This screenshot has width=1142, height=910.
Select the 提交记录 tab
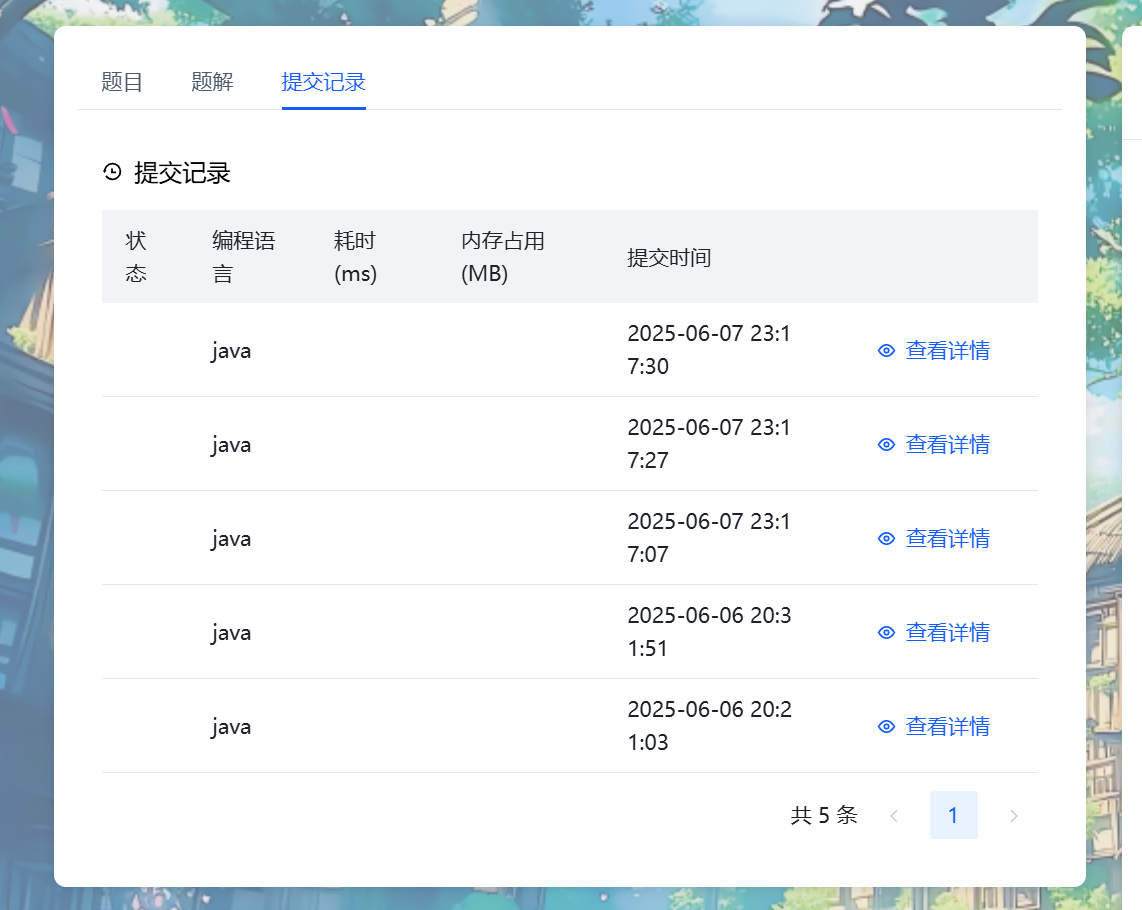[x=323, y=82]
